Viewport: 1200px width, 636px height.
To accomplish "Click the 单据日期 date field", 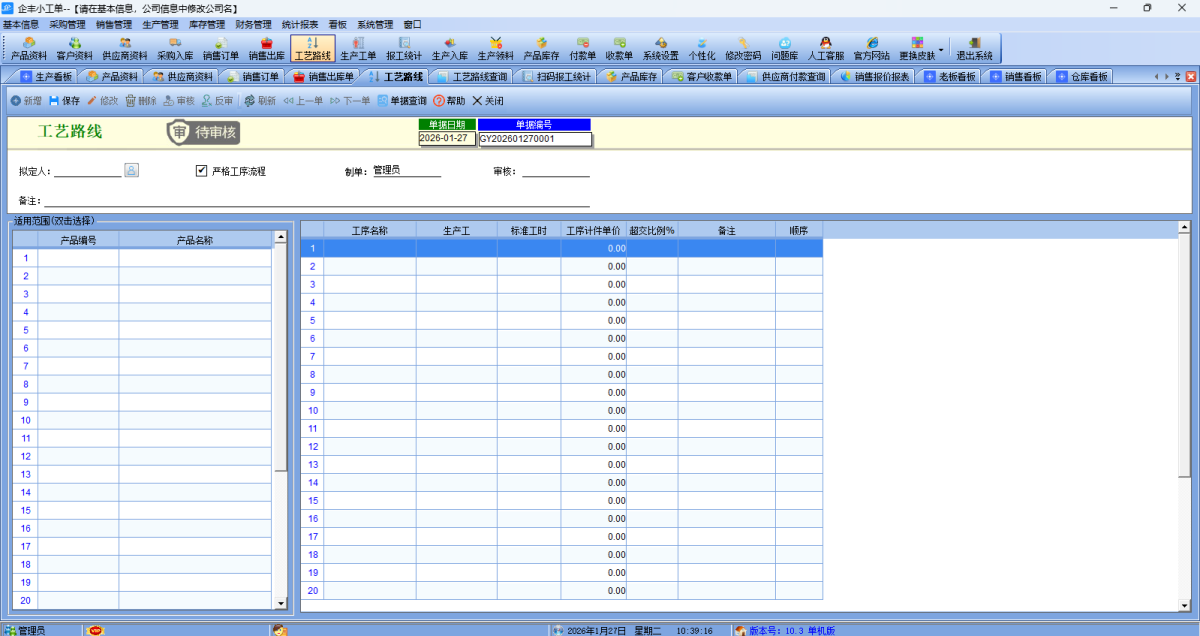I will tap(447, 139).
